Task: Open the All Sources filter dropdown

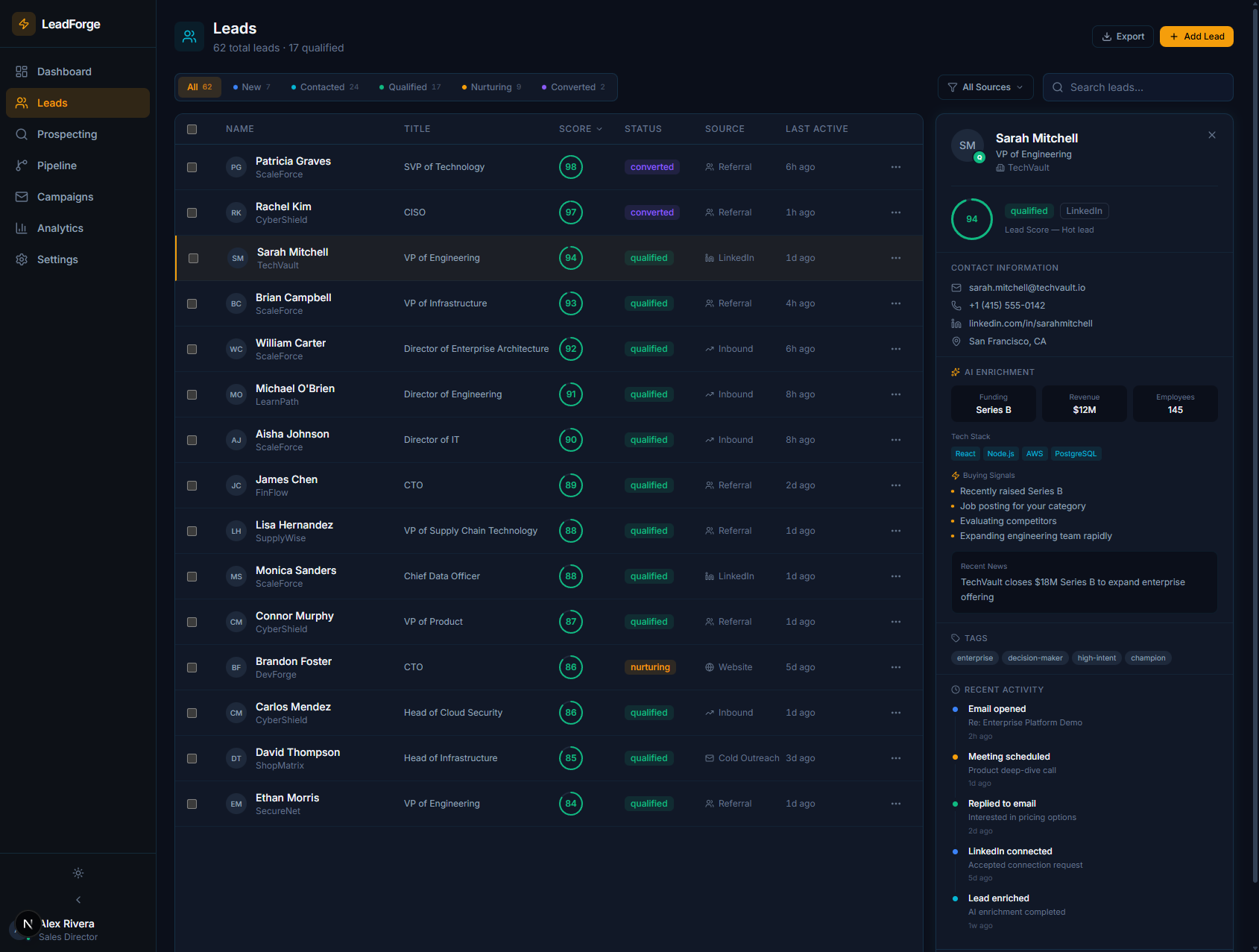Action: click(985, 87)
